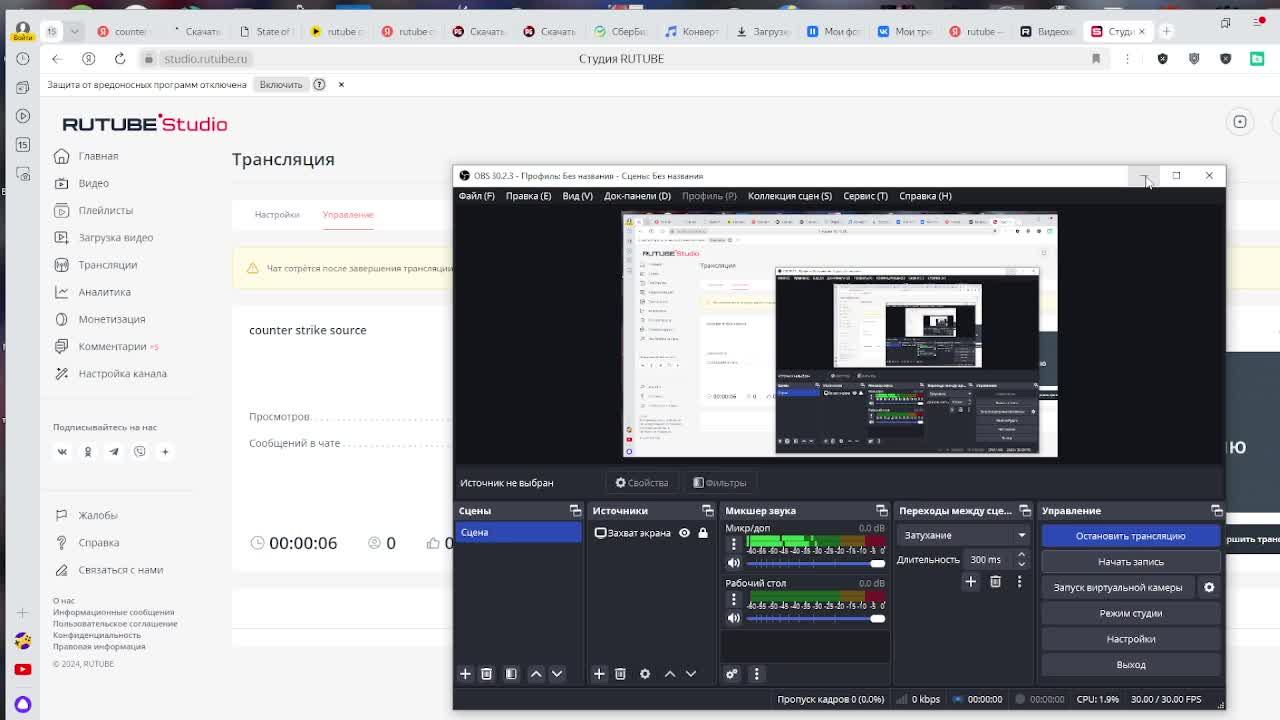Switch to Управление tab in RUTUBE Трансляция
The height and width of the screenshot is (720, 1280).
tap(348, 215)
